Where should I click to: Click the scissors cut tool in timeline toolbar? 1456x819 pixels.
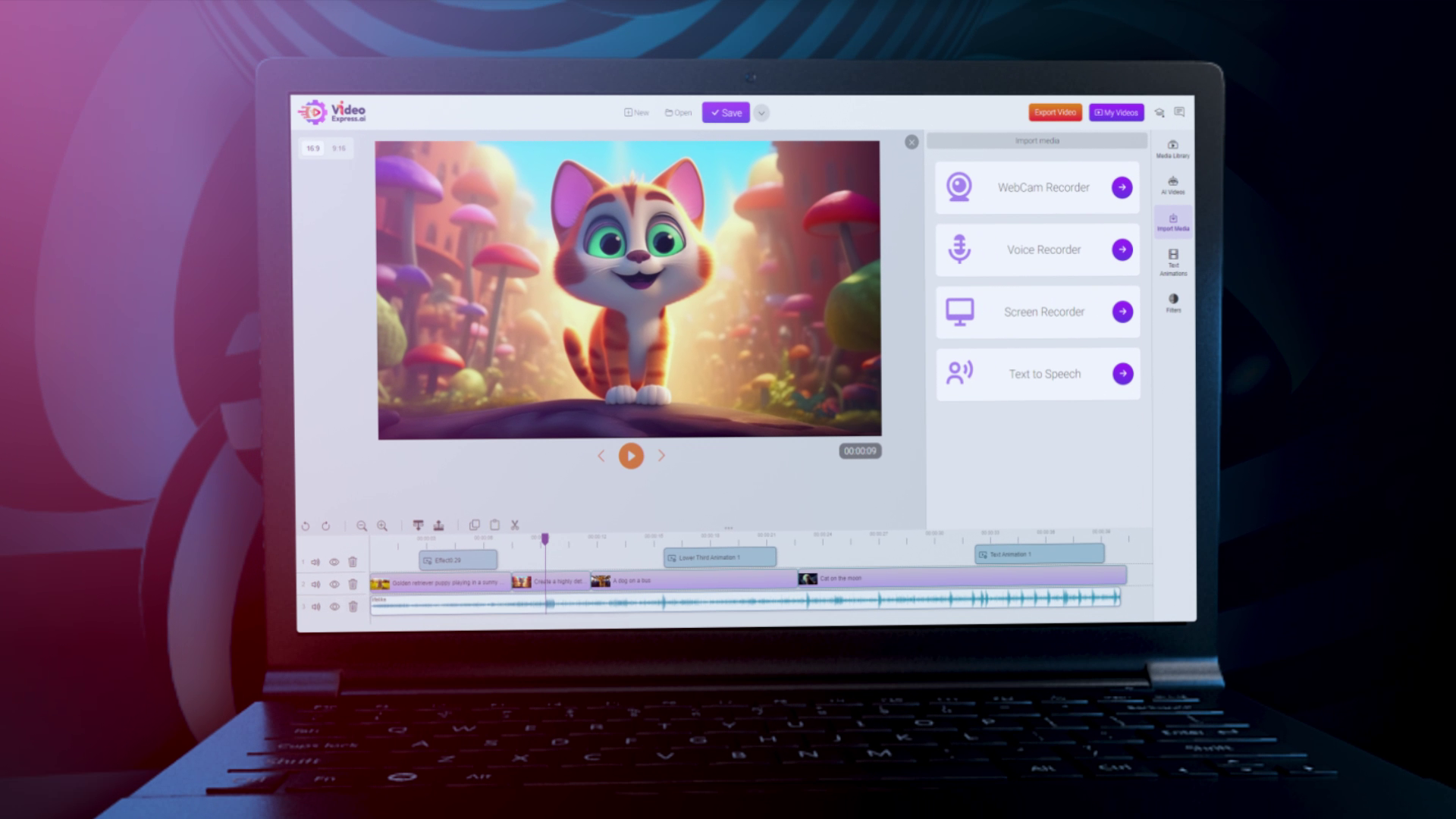(515, 525)
